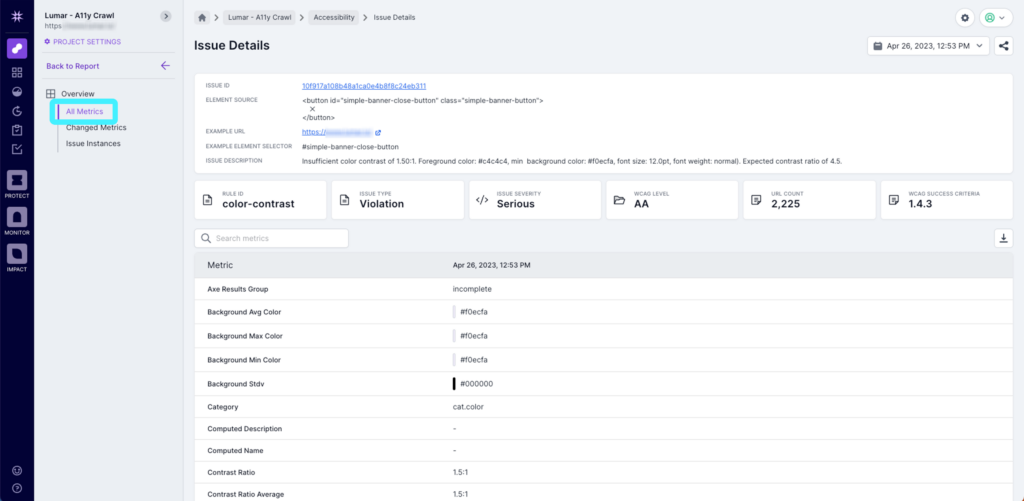Click Back to Report link
This screenshot has width=1024, height=501.
point(72,66)
